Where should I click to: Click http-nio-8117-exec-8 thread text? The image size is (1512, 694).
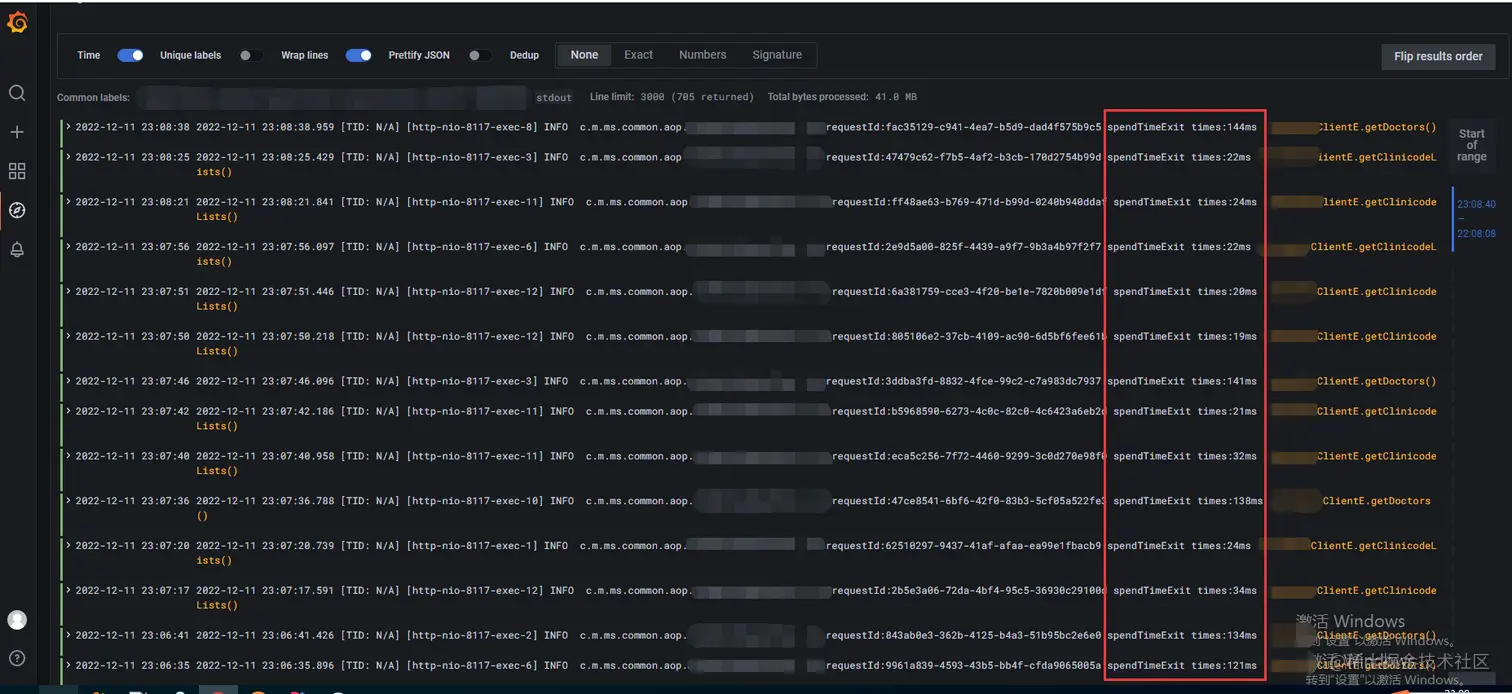[471, 127]
